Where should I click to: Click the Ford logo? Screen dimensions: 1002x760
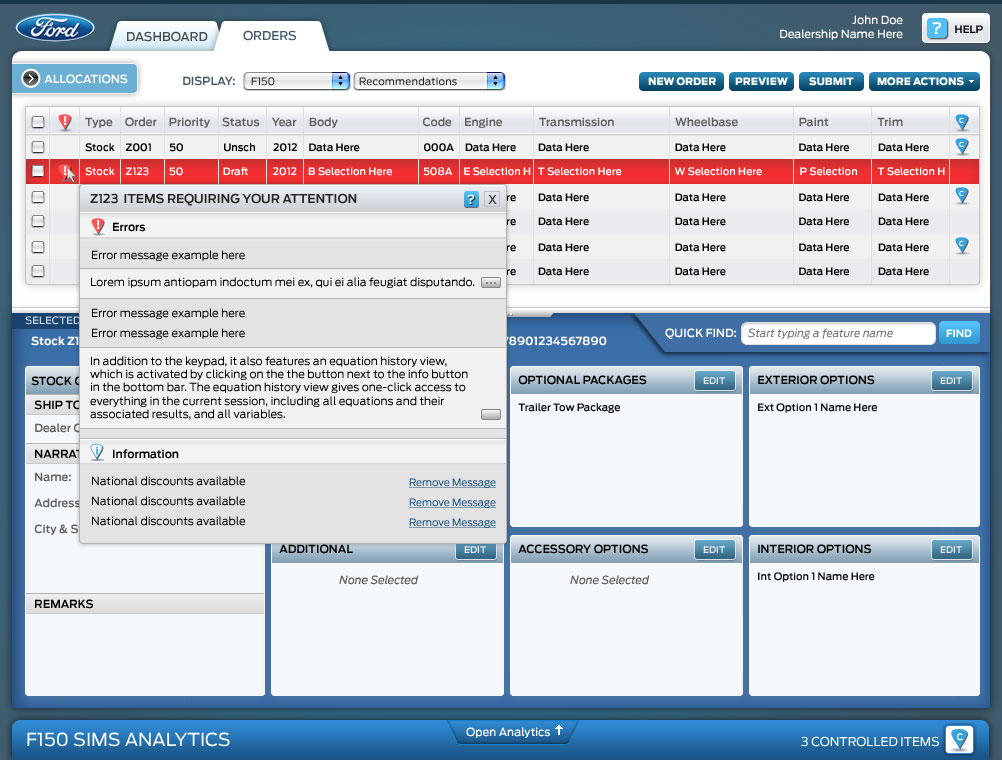pyautogui.click(x=55, y=28)
